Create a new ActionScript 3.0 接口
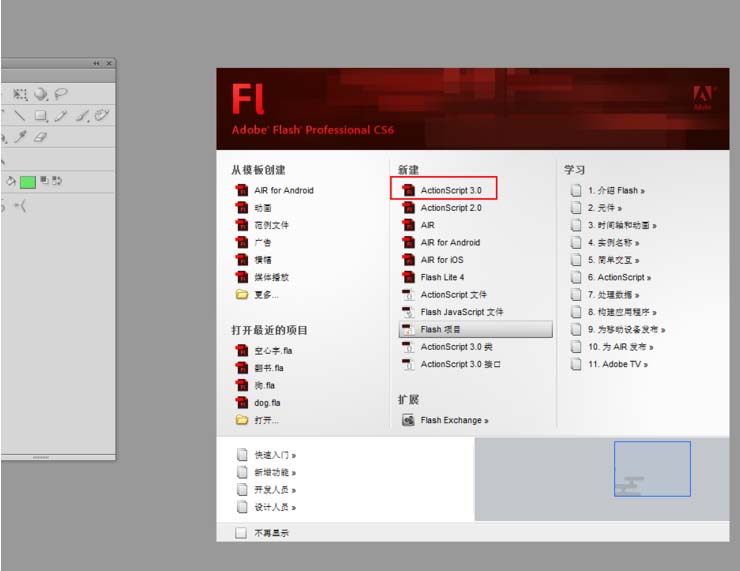Image resolution: width=740 pixels, height=571 pixels. click(451, 364)
